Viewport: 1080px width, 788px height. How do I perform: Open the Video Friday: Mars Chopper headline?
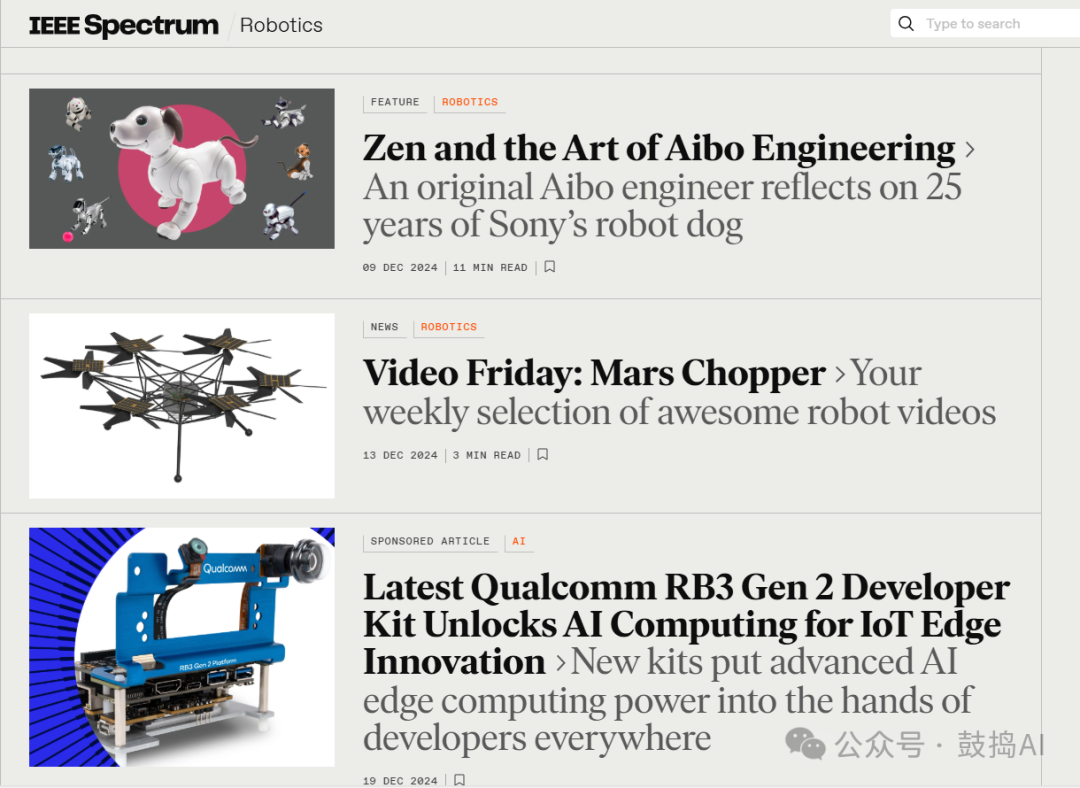click(594, 374)
